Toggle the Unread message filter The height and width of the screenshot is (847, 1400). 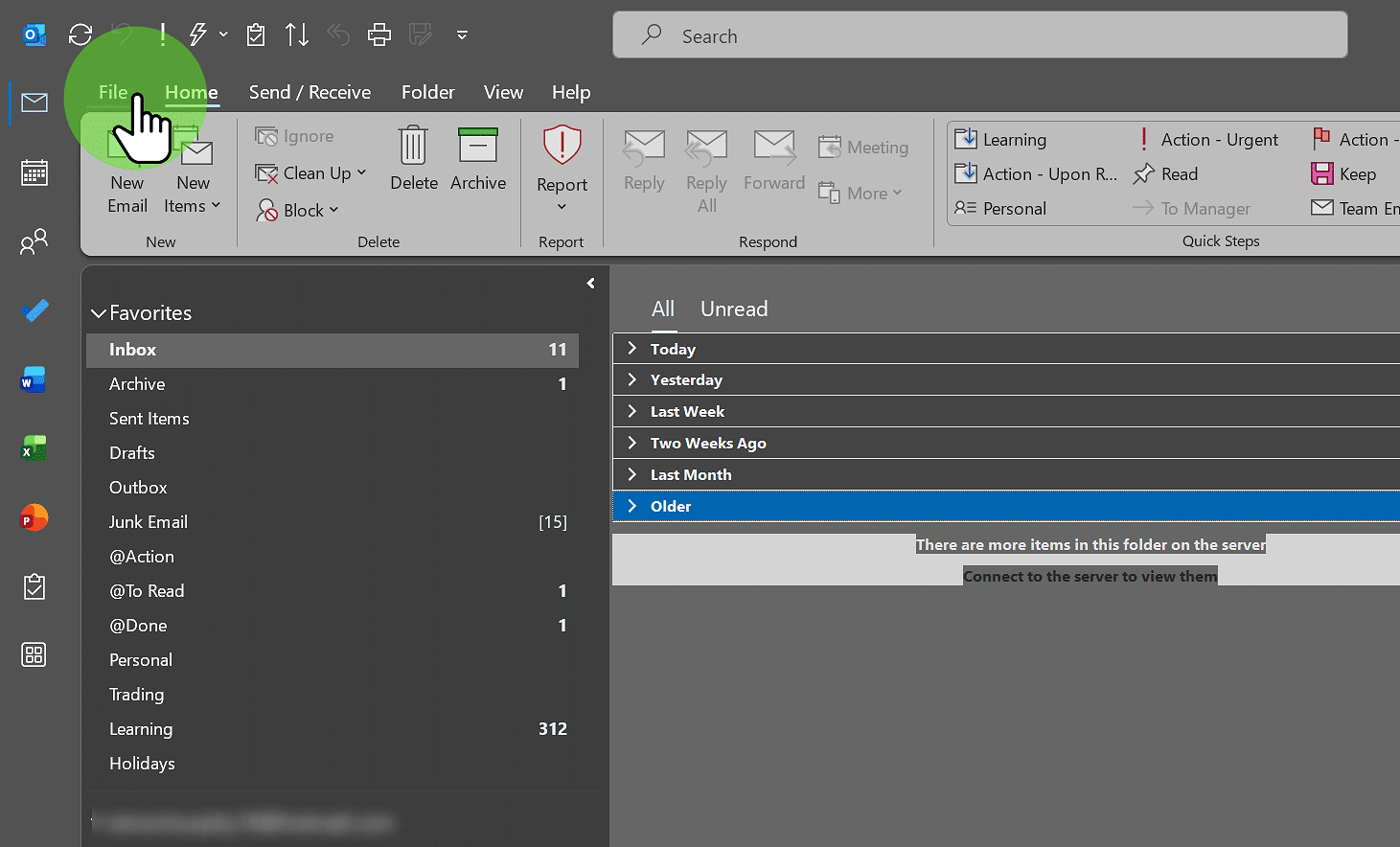coord(733,309)
